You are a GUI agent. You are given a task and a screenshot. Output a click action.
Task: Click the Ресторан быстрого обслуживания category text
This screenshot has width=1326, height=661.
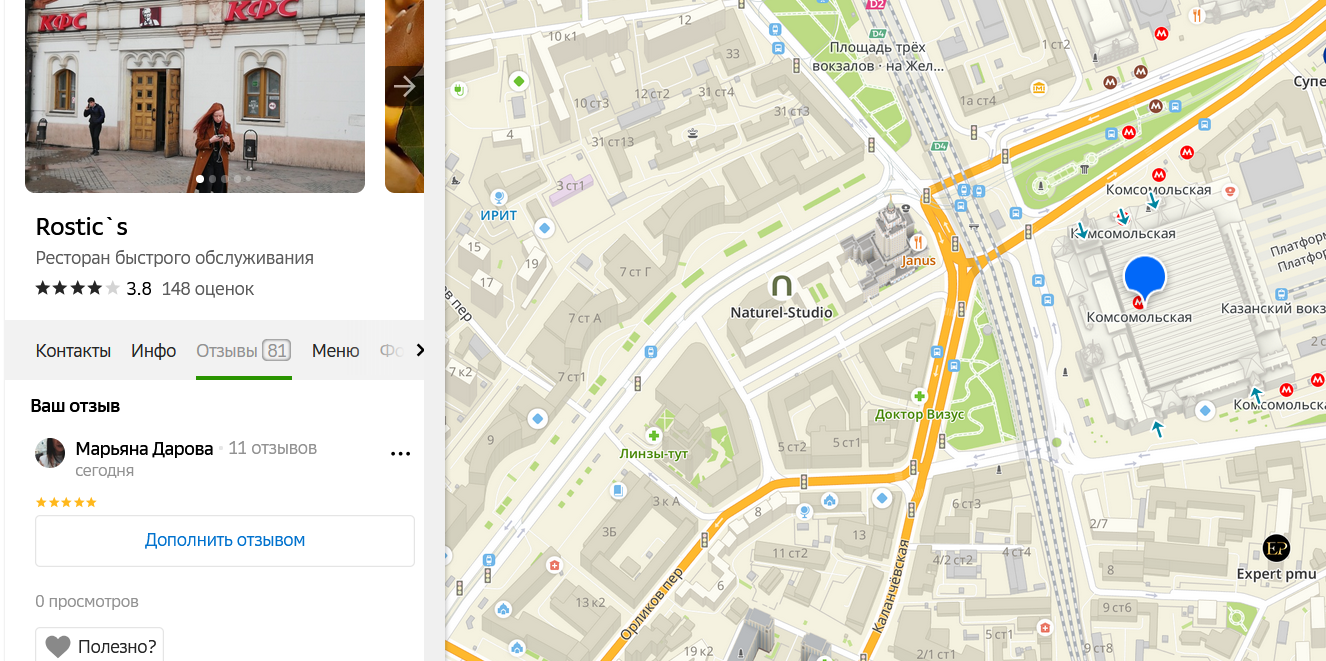click(175, 258)
